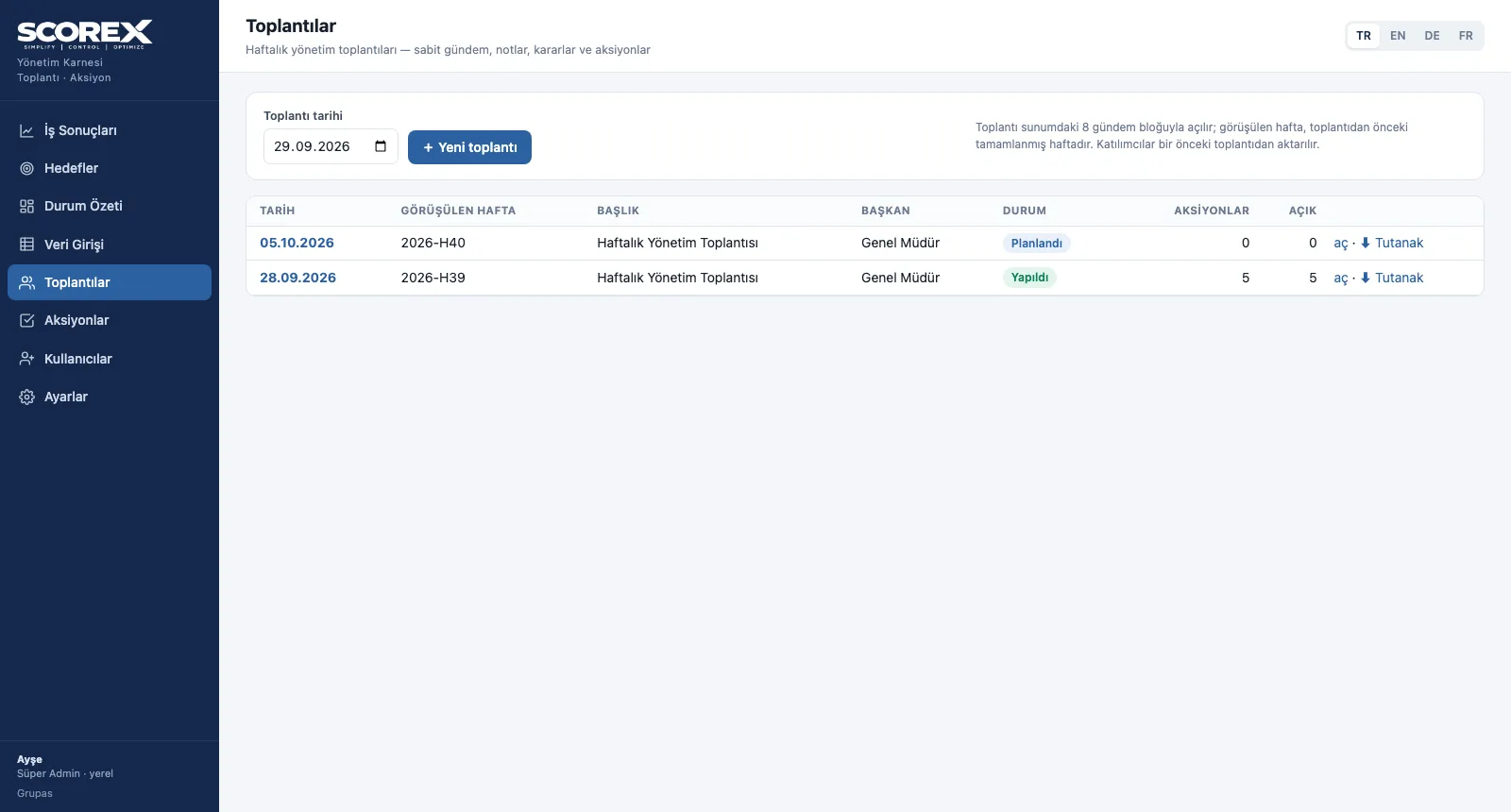Select Aksiyonlar in sidebar
The image size is (1511, 812).
[110, 320]
